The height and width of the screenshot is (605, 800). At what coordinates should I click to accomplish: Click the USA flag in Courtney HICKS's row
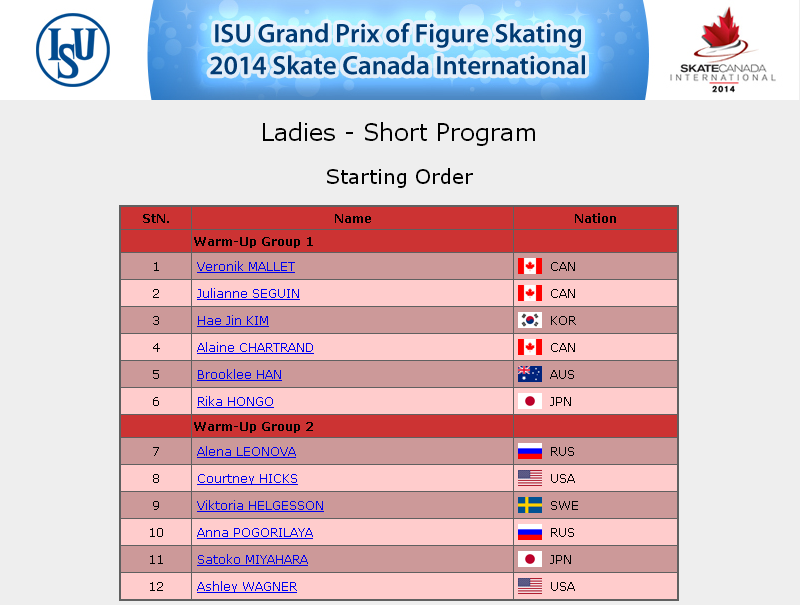coord(530,478)
